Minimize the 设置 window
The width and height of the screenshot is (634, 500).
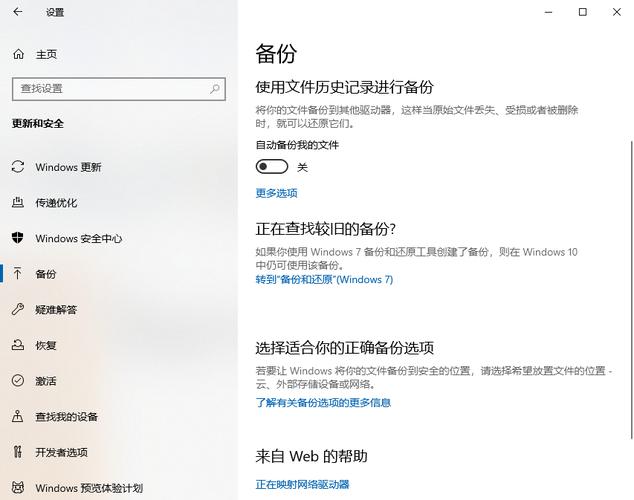pos(548,12)
